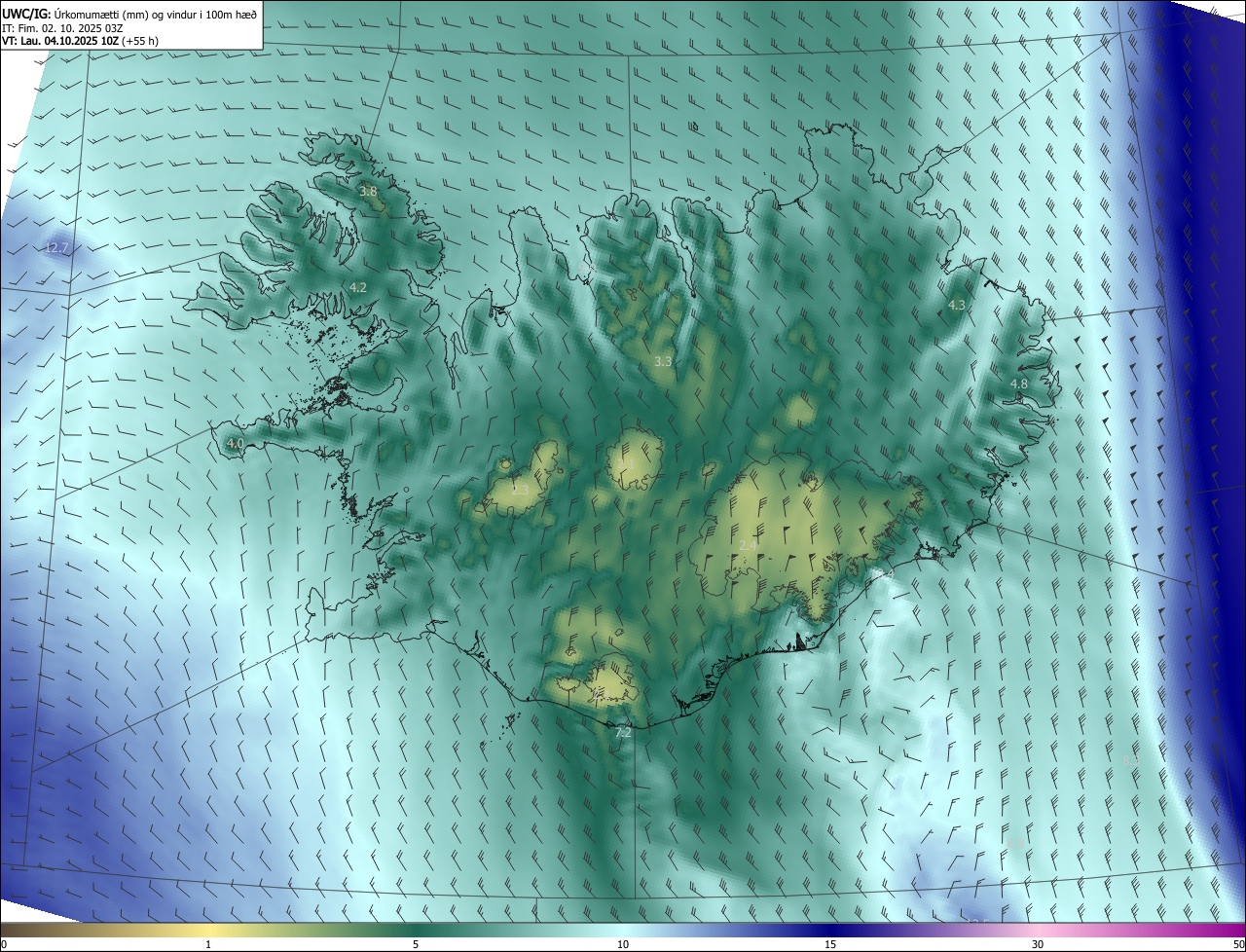Click the 'IT: Fim. 02. 10. 2025 03Z' line
The image size is (1246, 952).
(62, 28)
